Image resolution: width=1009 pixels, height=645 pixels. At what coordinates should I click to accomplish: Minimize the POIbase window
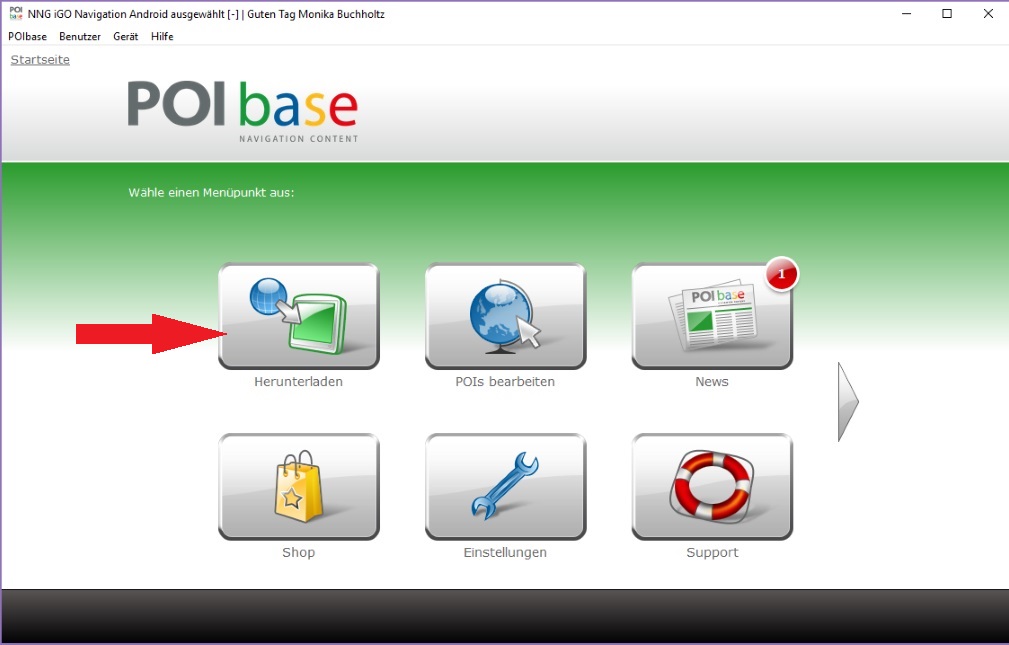click(907, 14)
